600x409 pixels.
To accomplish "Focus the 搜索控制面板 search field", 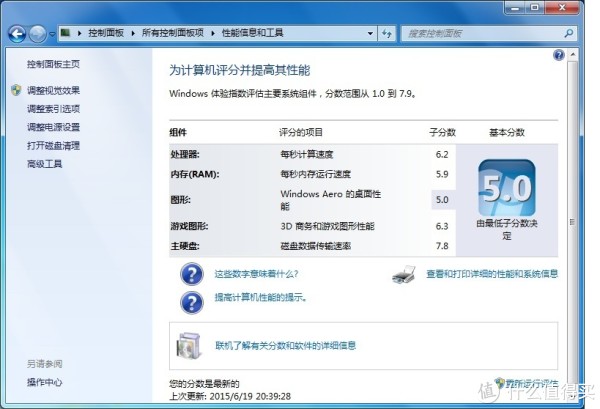I will [x=482, y=34].
